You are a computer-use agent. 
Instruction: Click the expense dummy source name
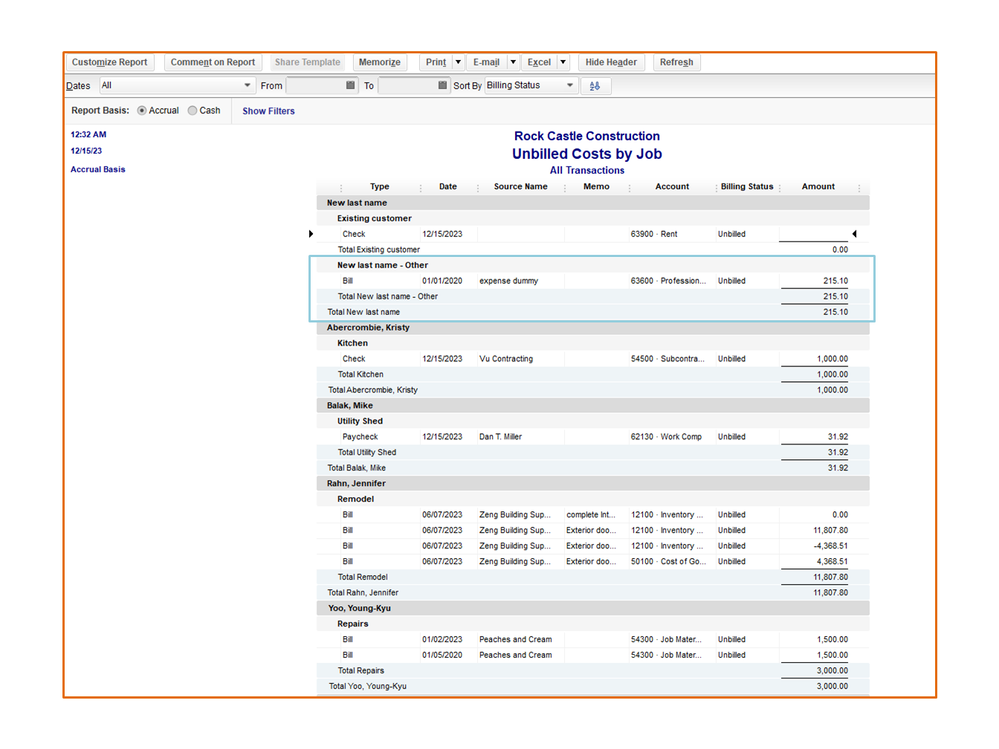tap(508, 281)
